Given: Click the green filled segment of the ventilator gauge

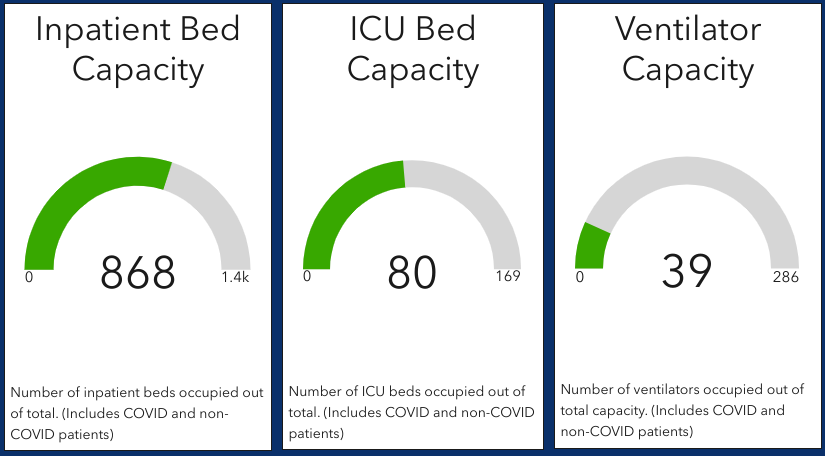Looking at the screenshot, I should coord(592,245).
